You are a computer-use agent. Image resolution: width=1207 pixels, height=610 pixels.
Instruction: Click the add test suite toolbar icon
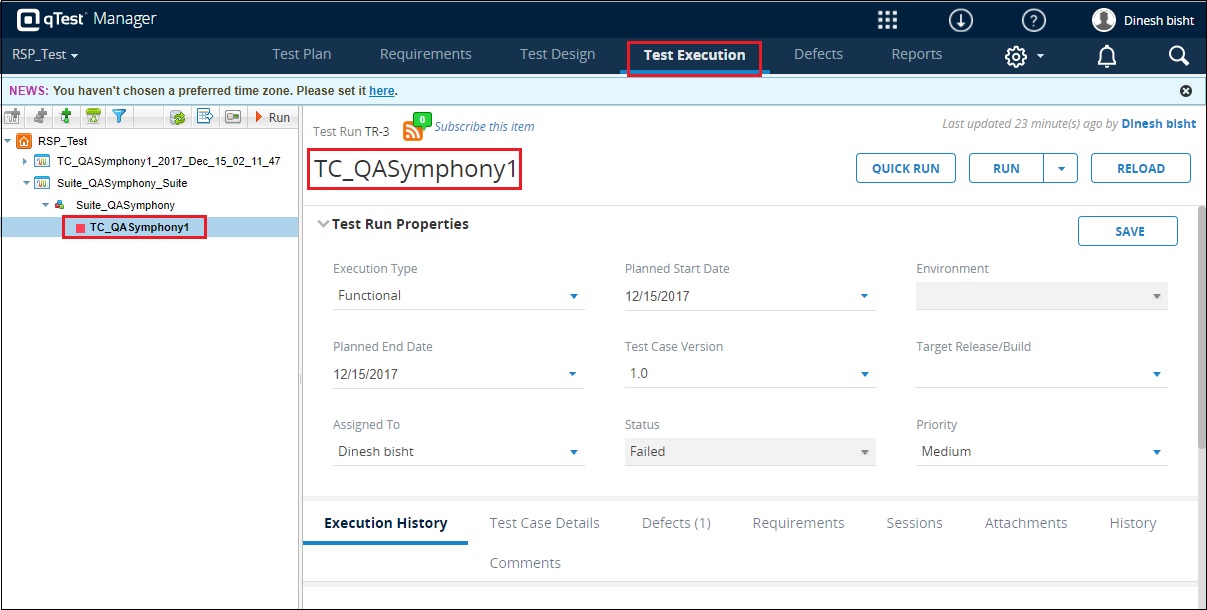(40, 117)
